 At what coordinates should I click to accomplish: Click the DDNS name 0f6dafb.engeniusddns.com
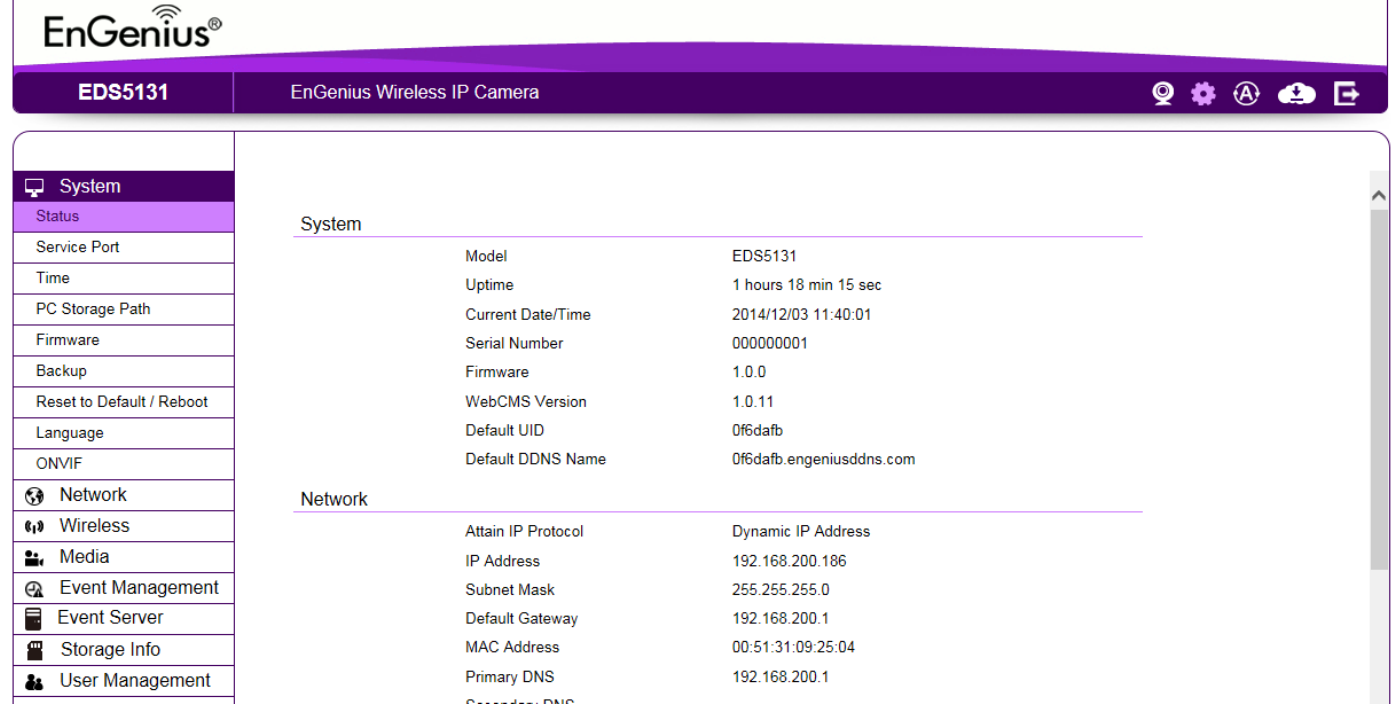point(823,460)
